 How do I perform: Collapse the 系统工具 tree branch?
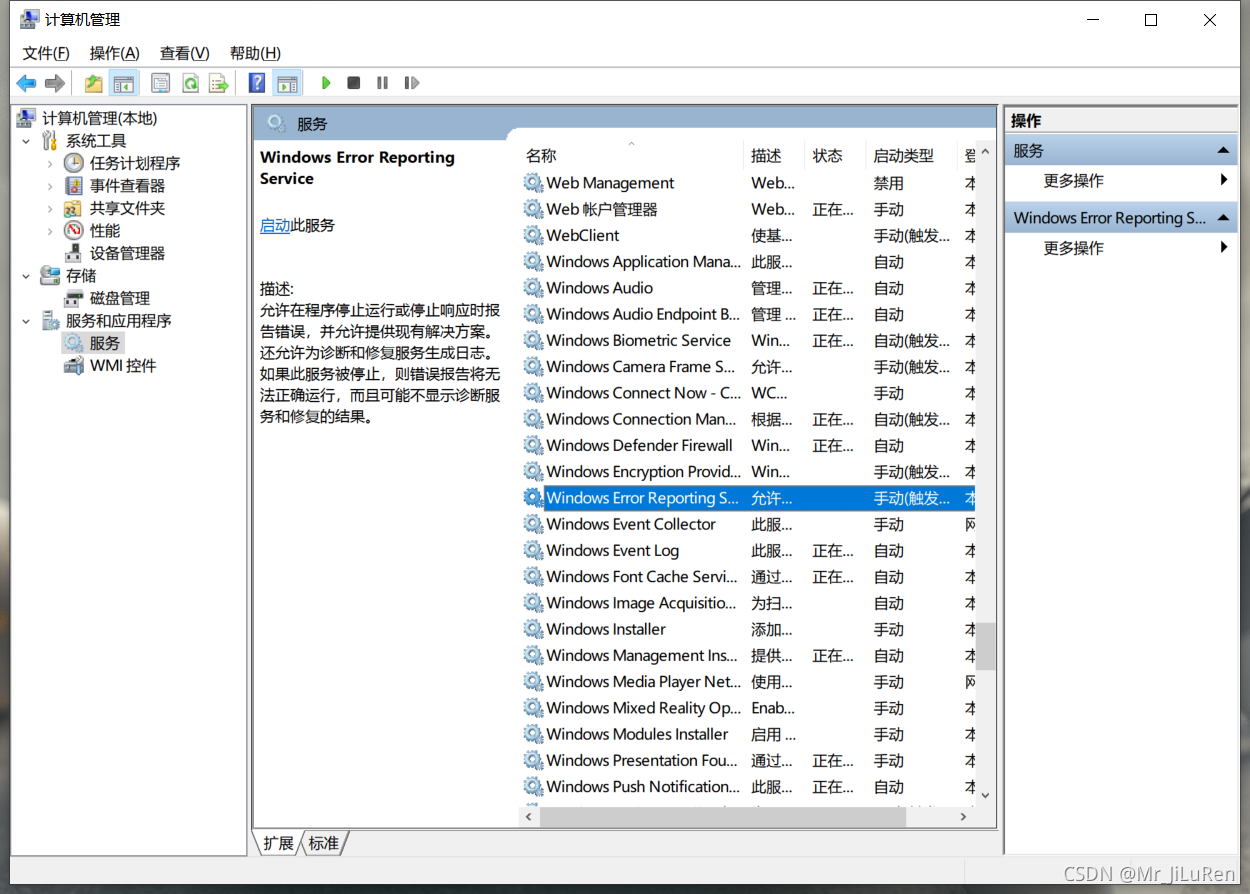click(x=26, y=141)
